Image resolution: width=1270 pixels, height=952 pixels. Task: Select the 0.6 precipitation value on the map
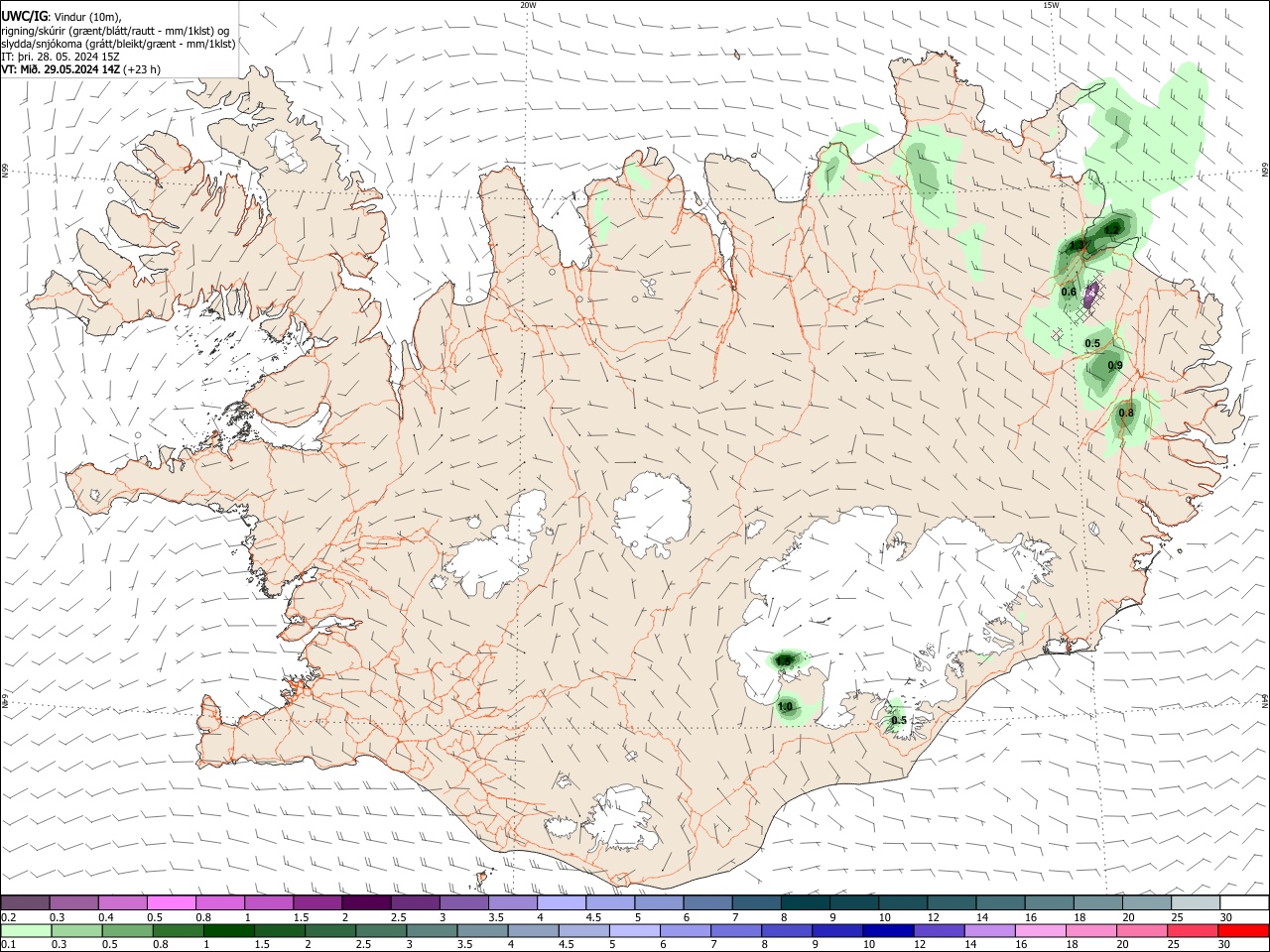pyautogui.click(x=1069, y=292)
